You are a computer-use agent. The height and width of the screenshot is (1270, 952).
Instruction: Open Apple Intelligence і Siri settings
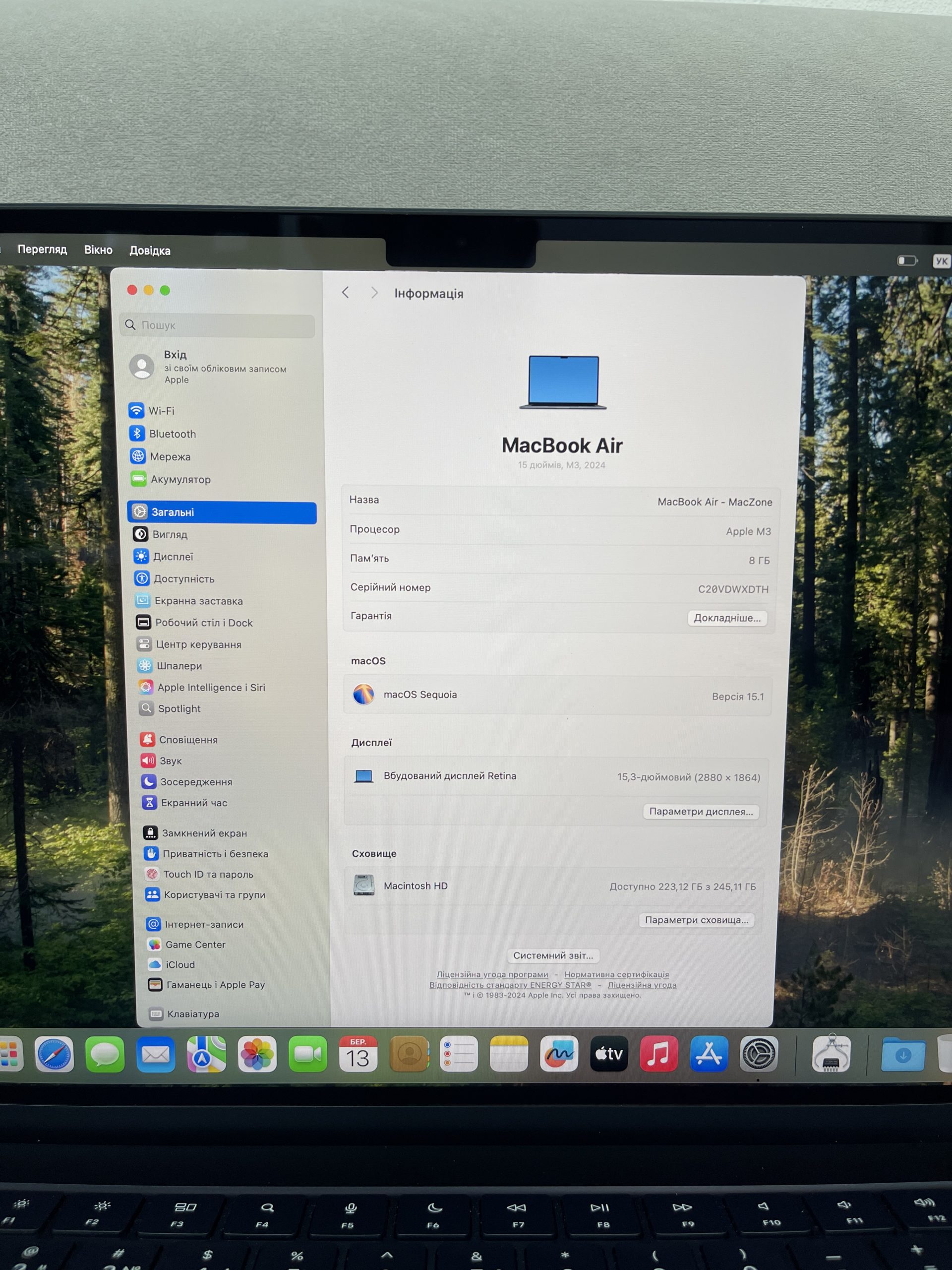(x=202, y=687)
